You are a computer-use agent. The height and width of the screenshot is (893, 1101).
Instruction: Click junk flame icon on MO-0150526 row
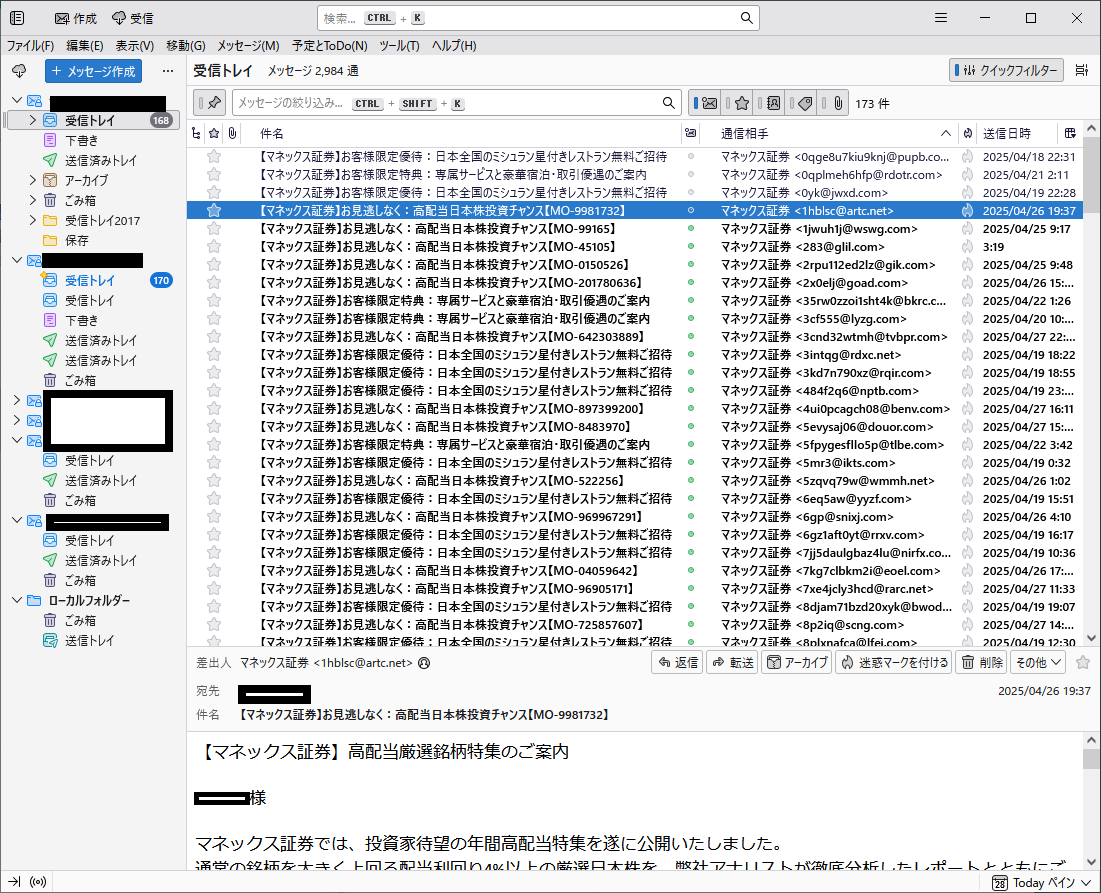[x=968, y=265]
